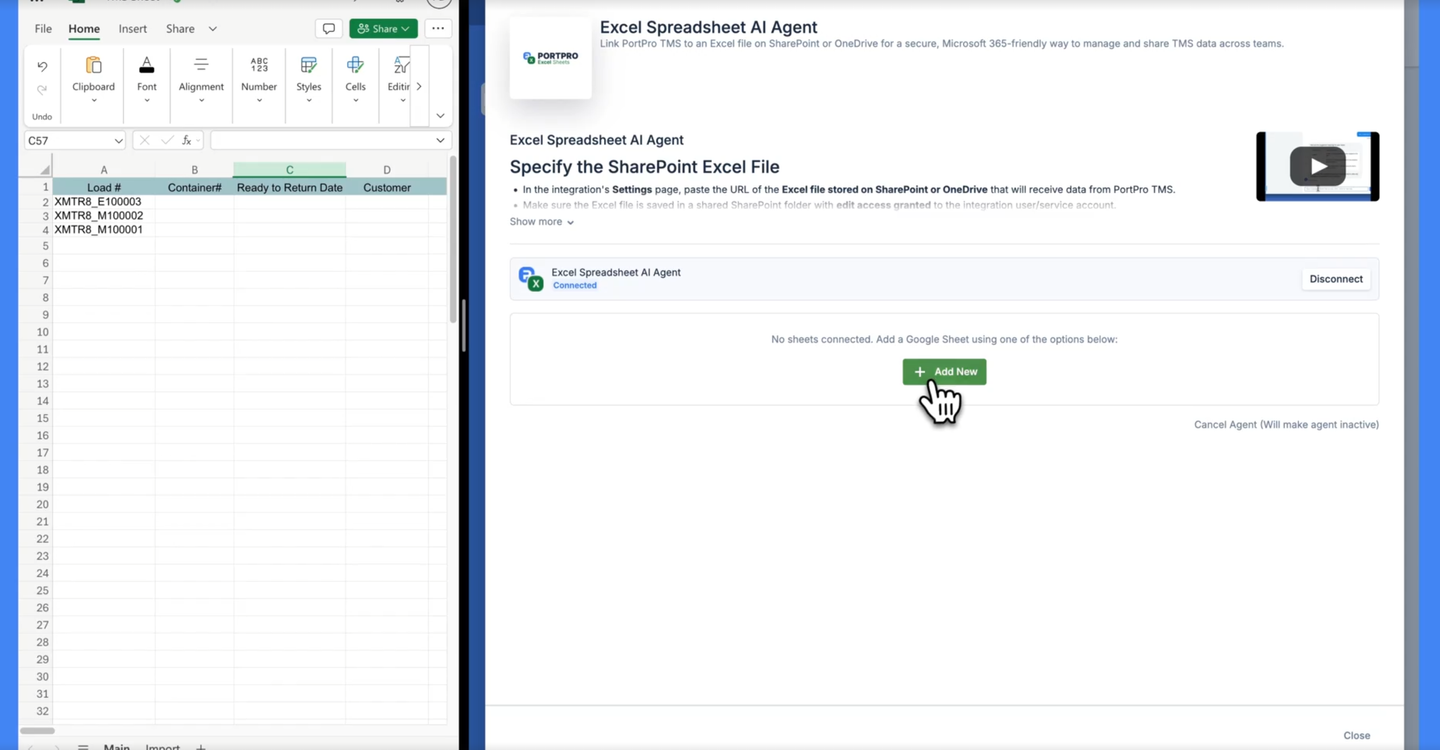This screenshot has height=750, width=1440.
Task: Click the fx insert function icon
Action: 187,141
